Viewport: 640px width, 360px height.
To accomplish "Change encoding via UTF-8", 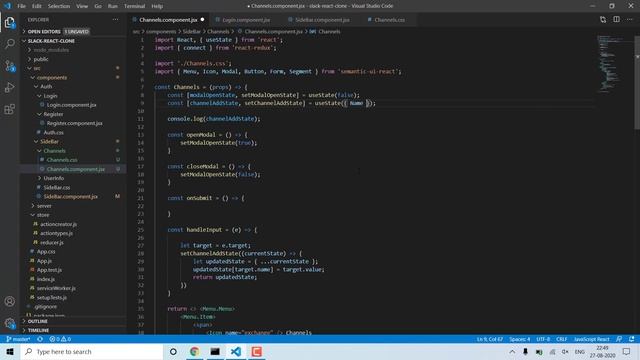I will [543, 339].
